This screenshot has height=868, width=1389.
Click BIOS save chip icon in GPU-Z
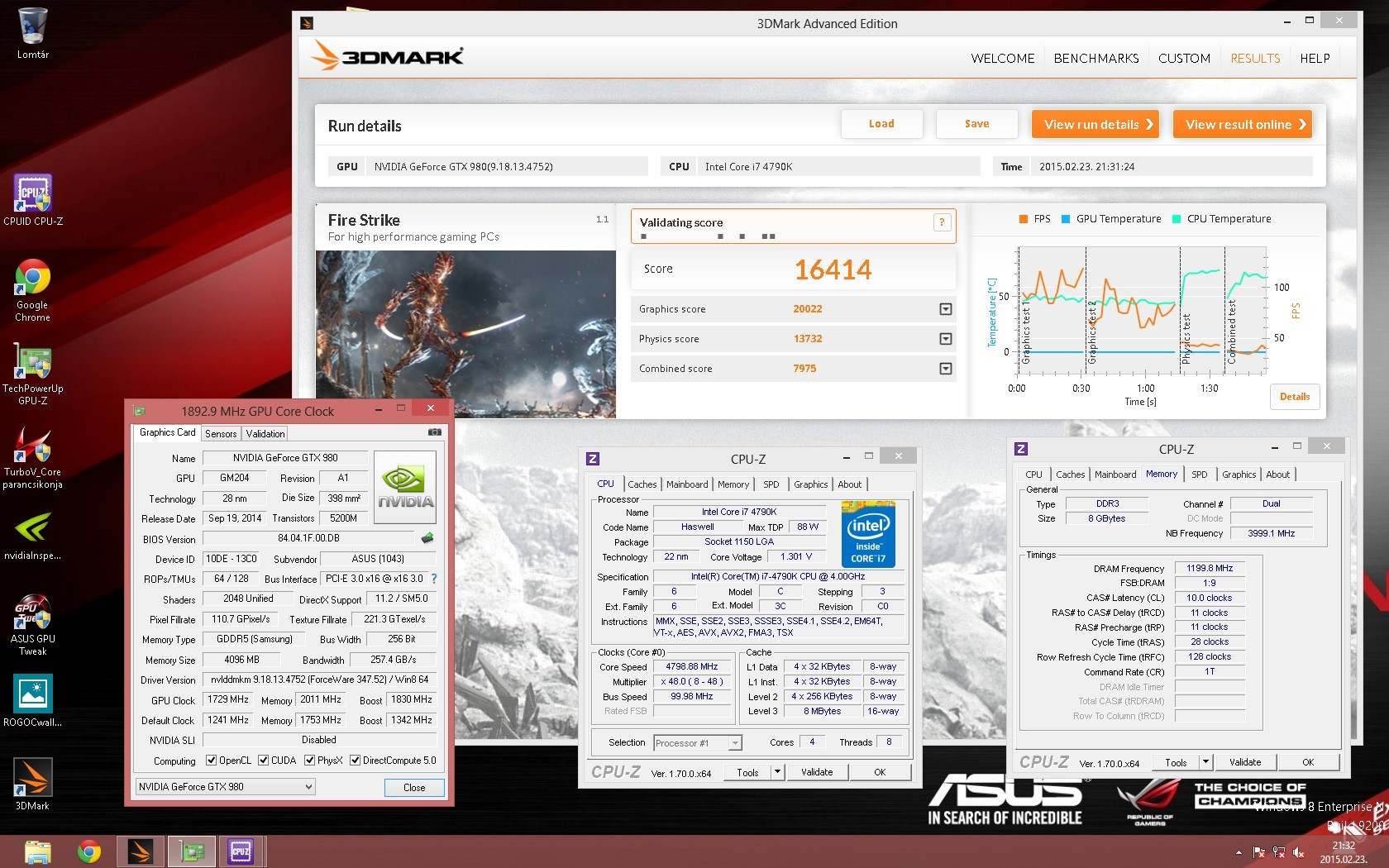pos(427,538)
